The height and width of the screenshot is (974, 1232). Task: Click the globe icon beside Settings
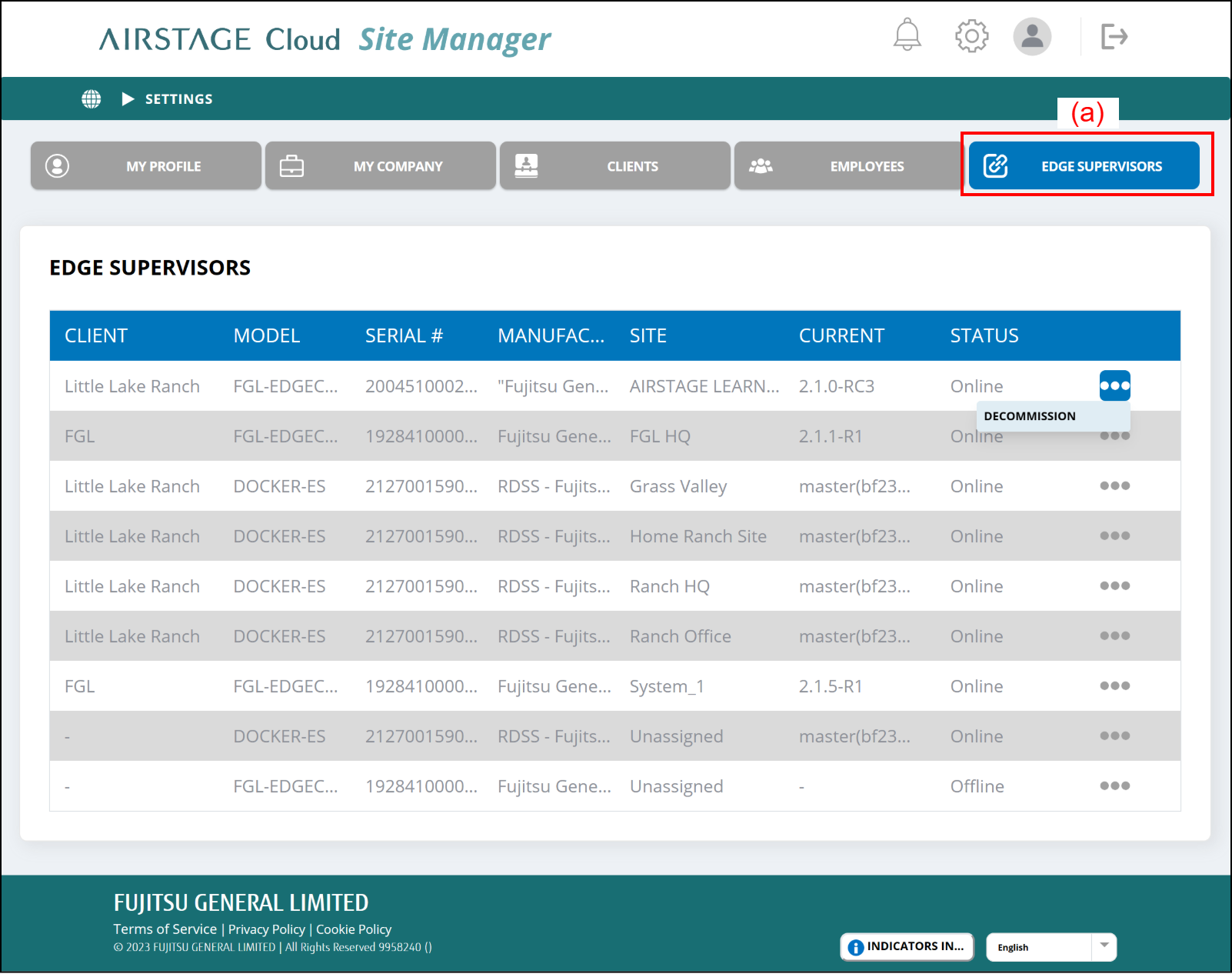pos(92,99)
